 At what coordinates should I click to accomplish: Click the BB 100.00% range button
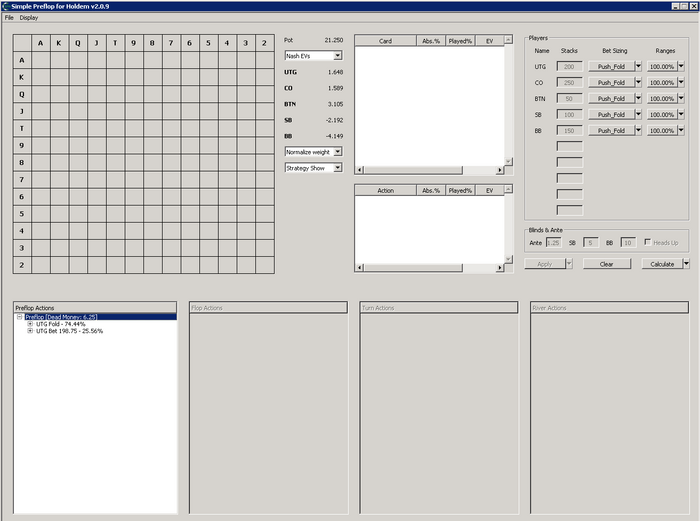(x=662, y=131)
